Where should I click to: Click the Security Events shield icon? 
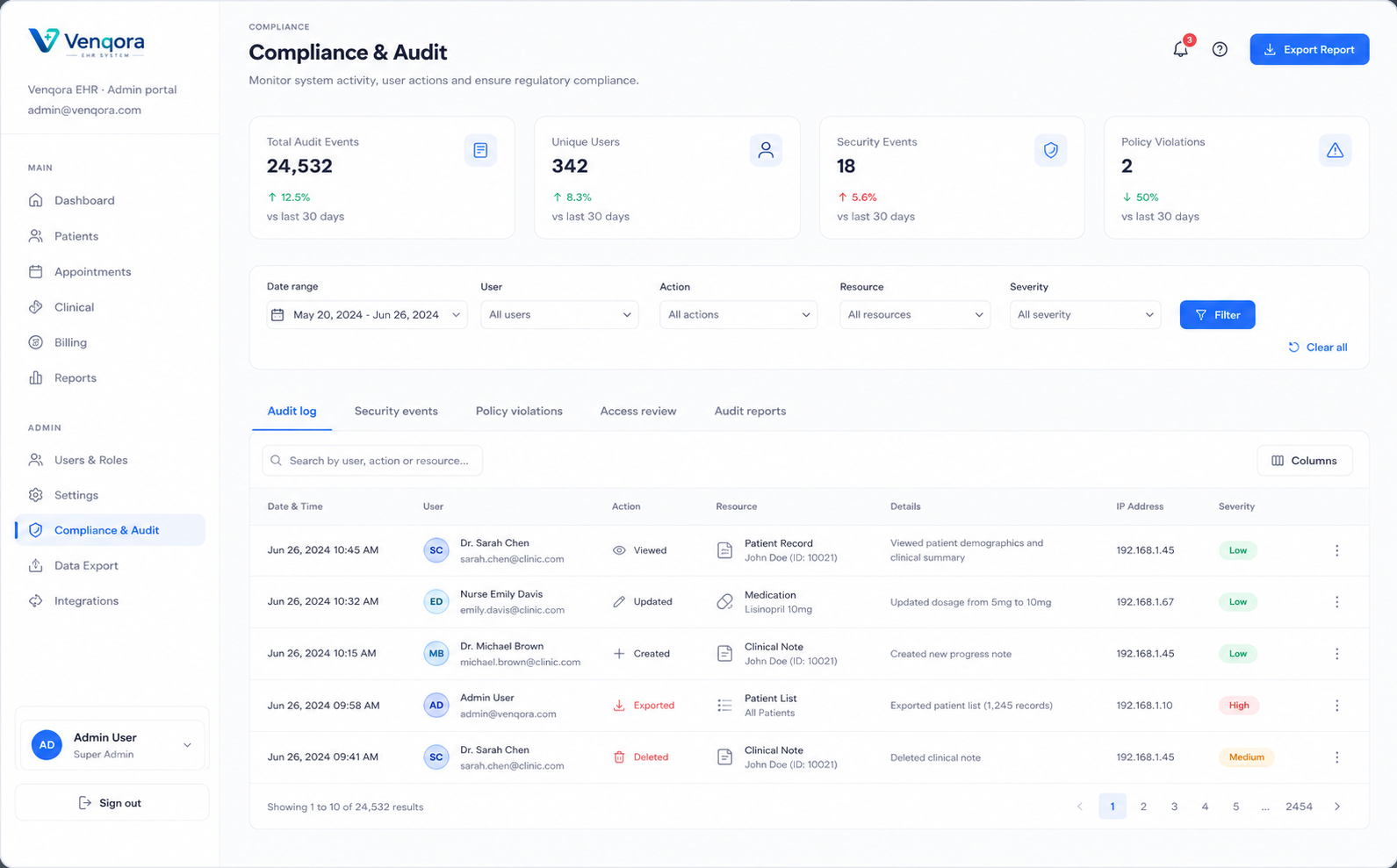coord(1050,150)
